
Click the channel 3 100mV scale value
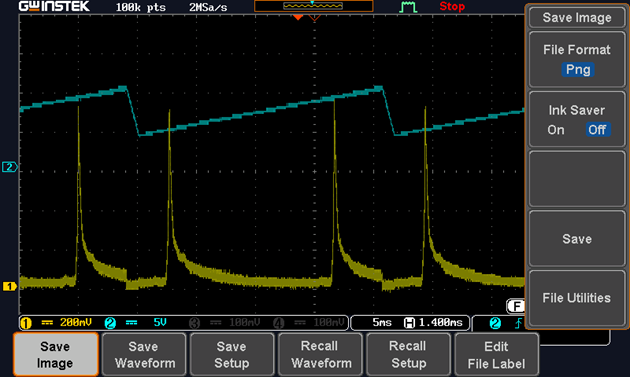click(x=244, y=322)
